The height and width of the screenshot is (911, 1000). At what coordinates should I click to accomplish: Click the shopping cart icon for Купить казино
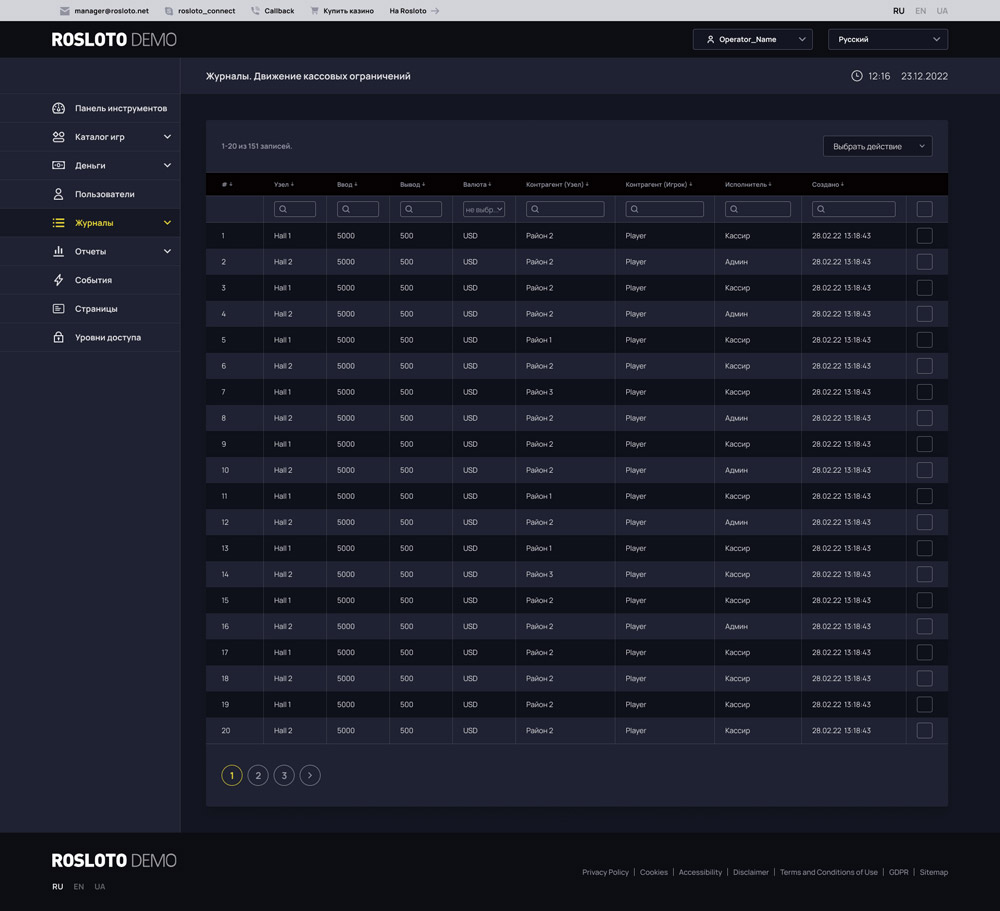point(314,11)
